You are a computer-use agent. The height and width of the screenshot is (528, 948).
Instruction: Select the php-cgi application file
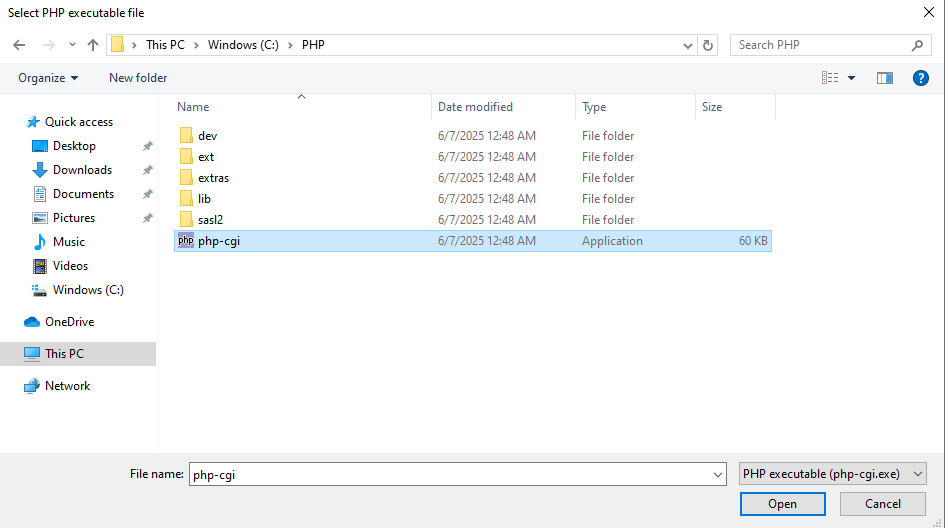pos(472,241)
